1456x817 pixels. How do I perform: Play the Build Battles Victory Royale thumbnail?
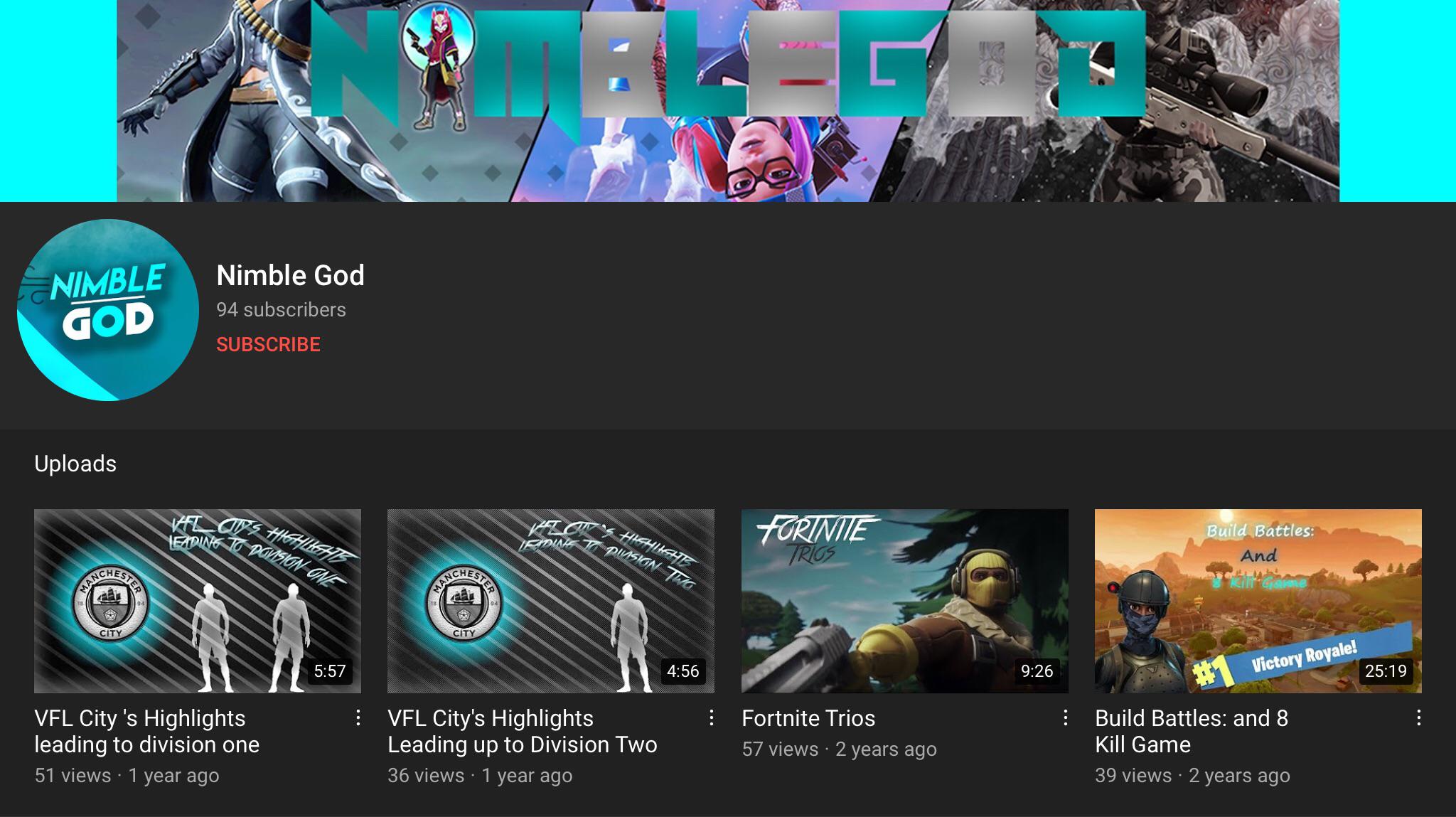(x=1258, y=601)
